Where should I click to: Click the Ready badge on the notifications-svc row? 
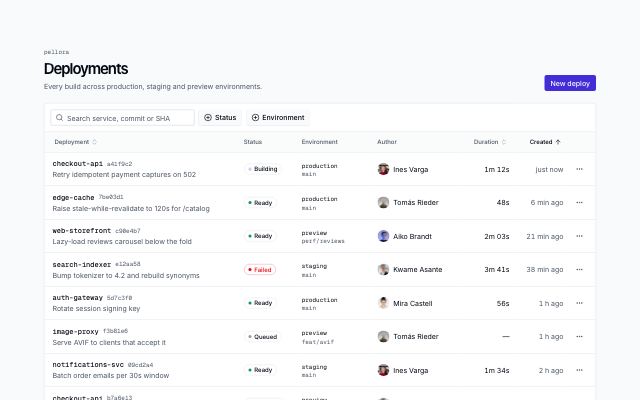(x=260, y=370)
